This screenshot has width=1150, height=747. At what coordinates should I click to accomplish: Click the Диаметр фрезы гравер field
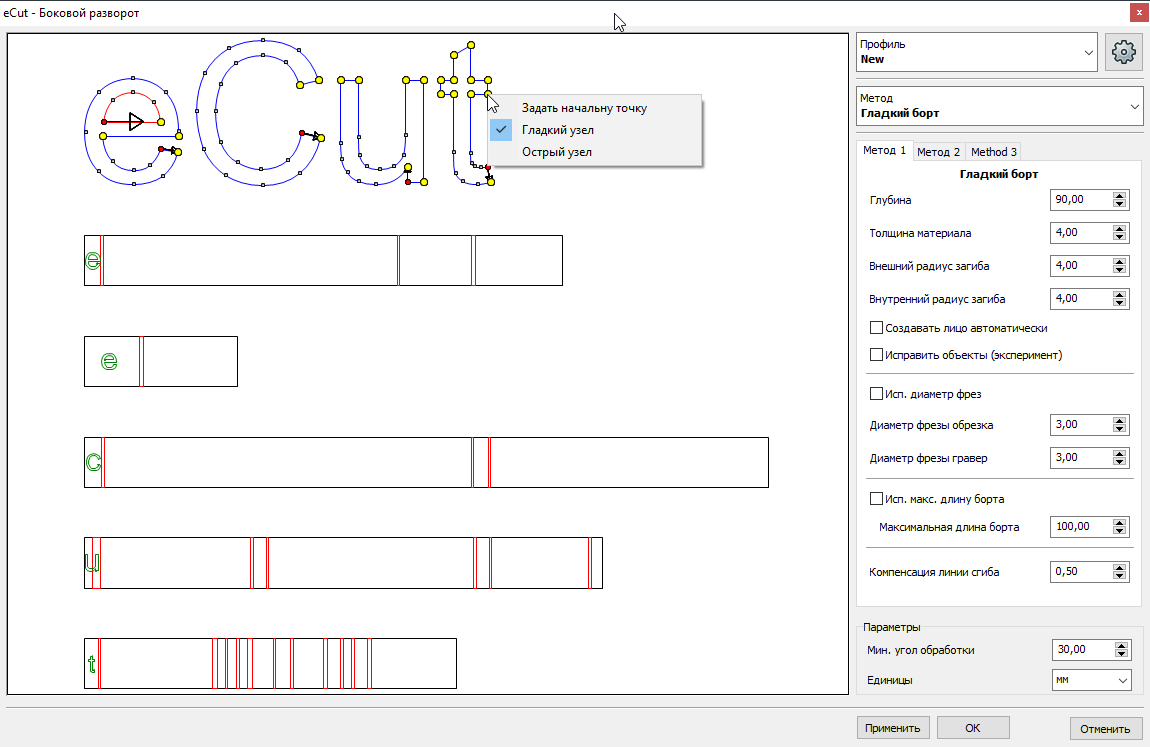tap(1081, 457)
